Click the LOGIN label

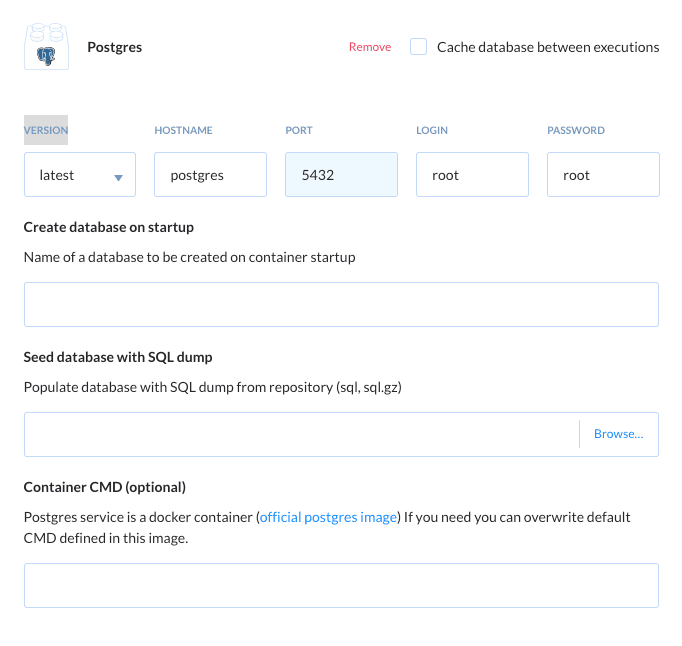coord(432,130)
